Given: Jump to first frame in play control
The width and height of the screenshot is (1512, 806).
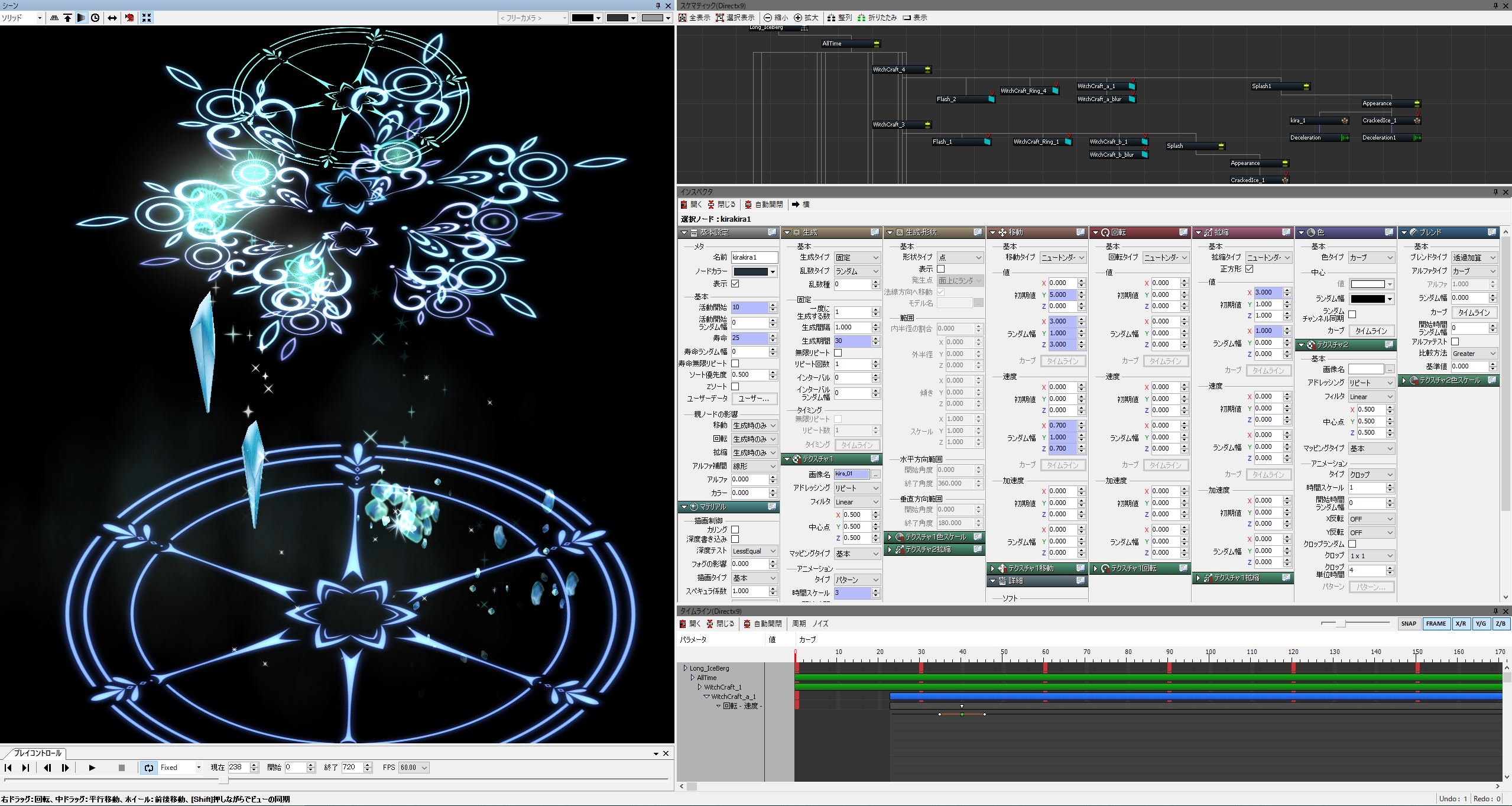Looking at the screenshot, I should click(x=8, y=768).
